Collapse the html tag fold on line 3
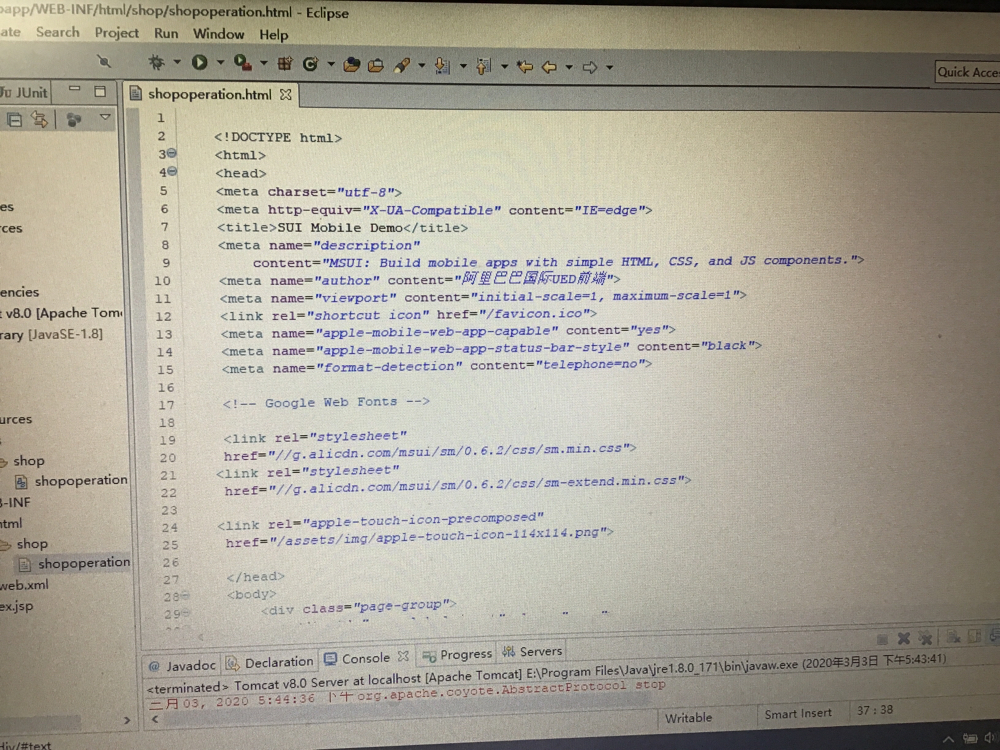This screenshot has width=1000, height=750. [x=172, y=154]
